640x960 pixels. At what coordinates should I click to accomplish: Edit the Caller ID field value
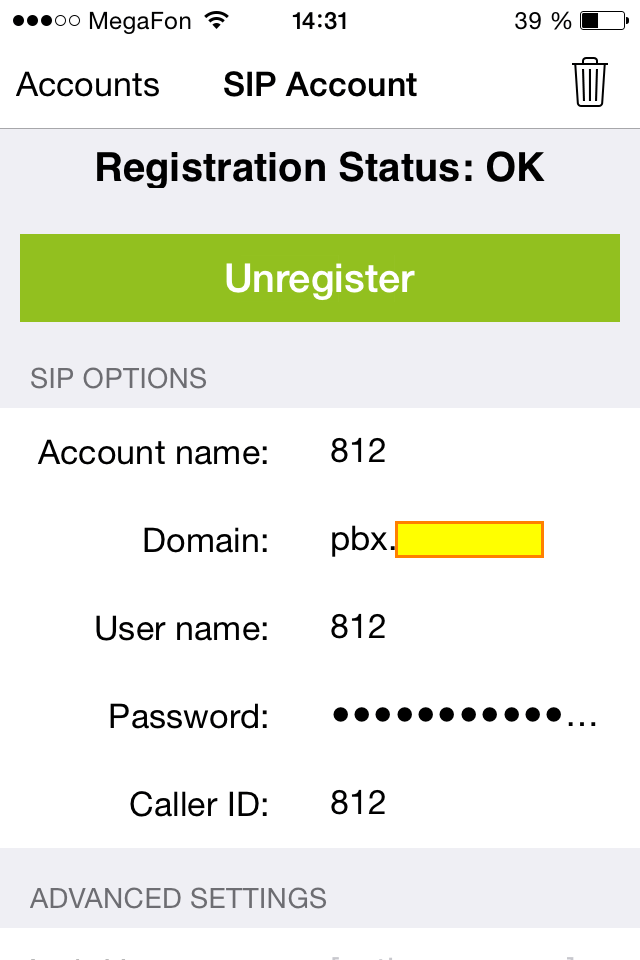click(358, 803)
